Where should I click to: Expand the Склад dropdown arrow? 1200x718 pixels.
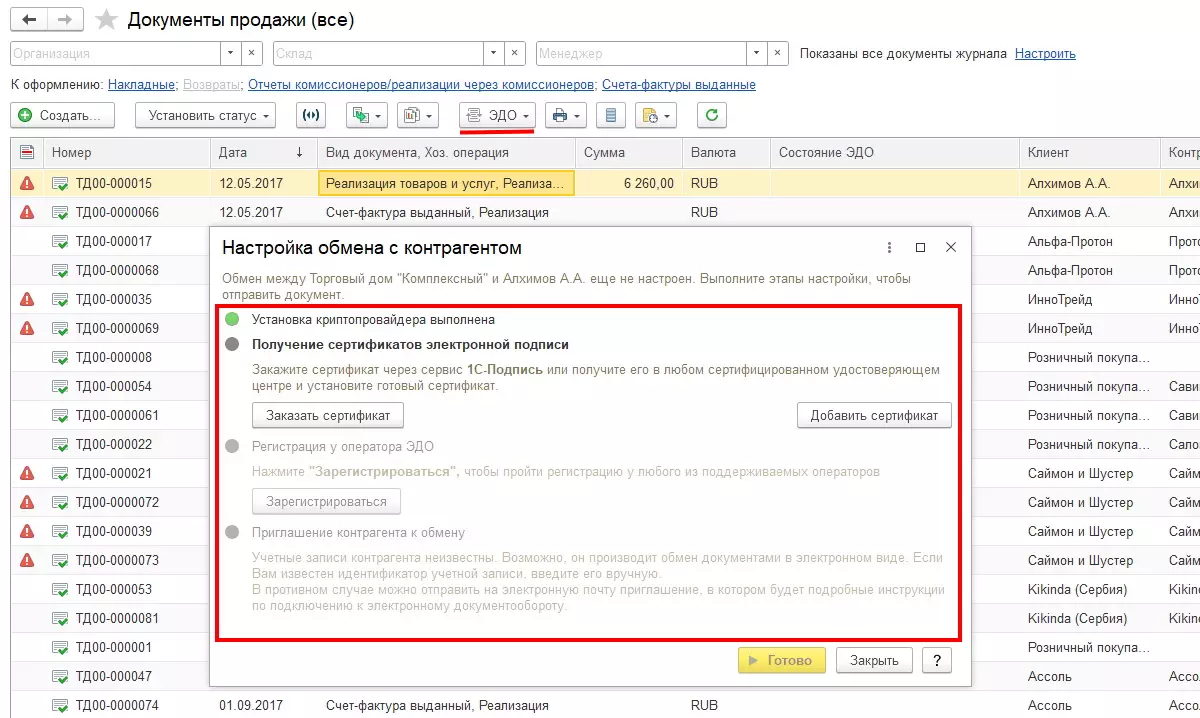click(x=494, y=54)
